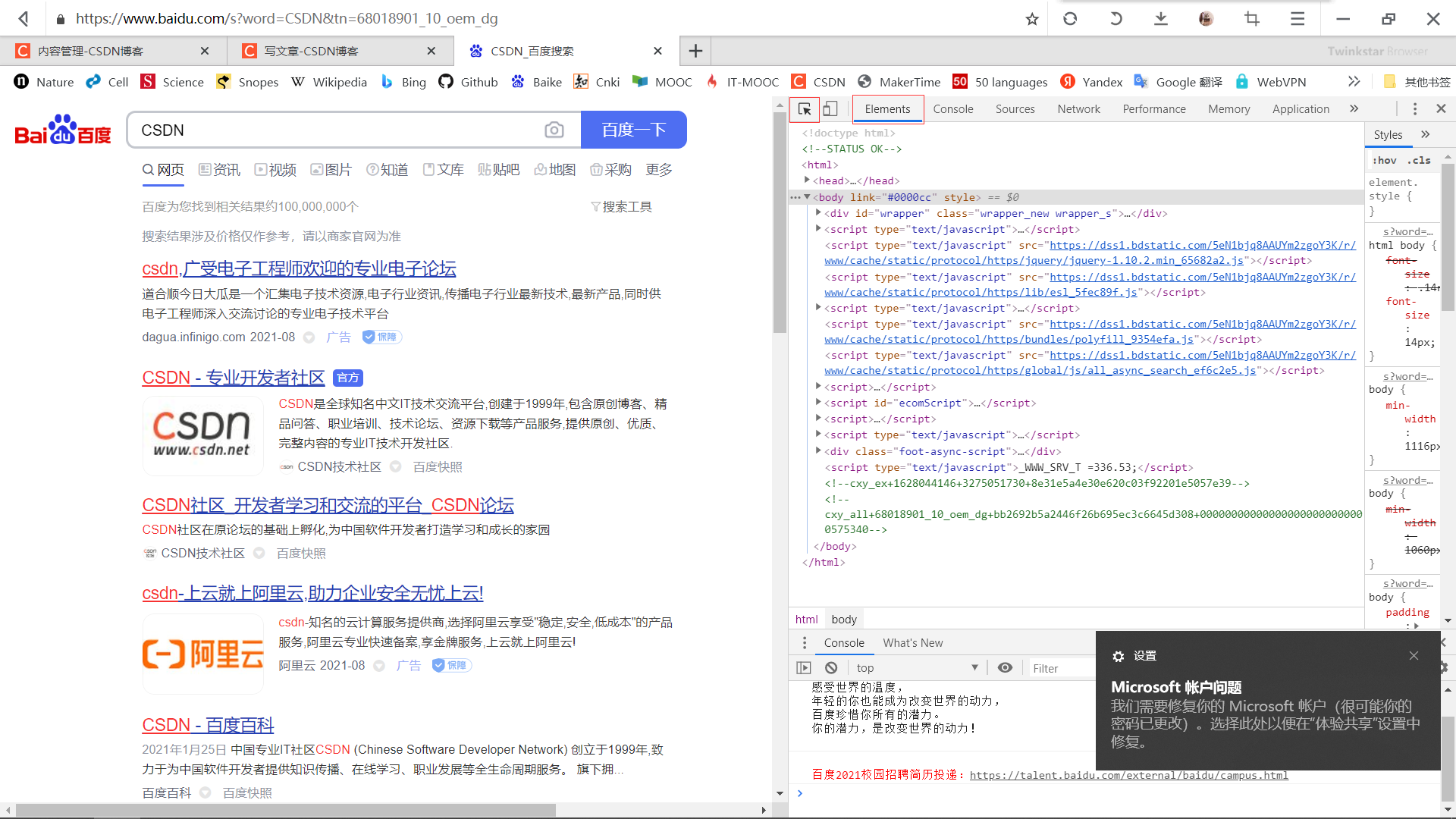1456x819 pixels.
Task: Expand div class foot-async-script node
Action: coord(818,450)
